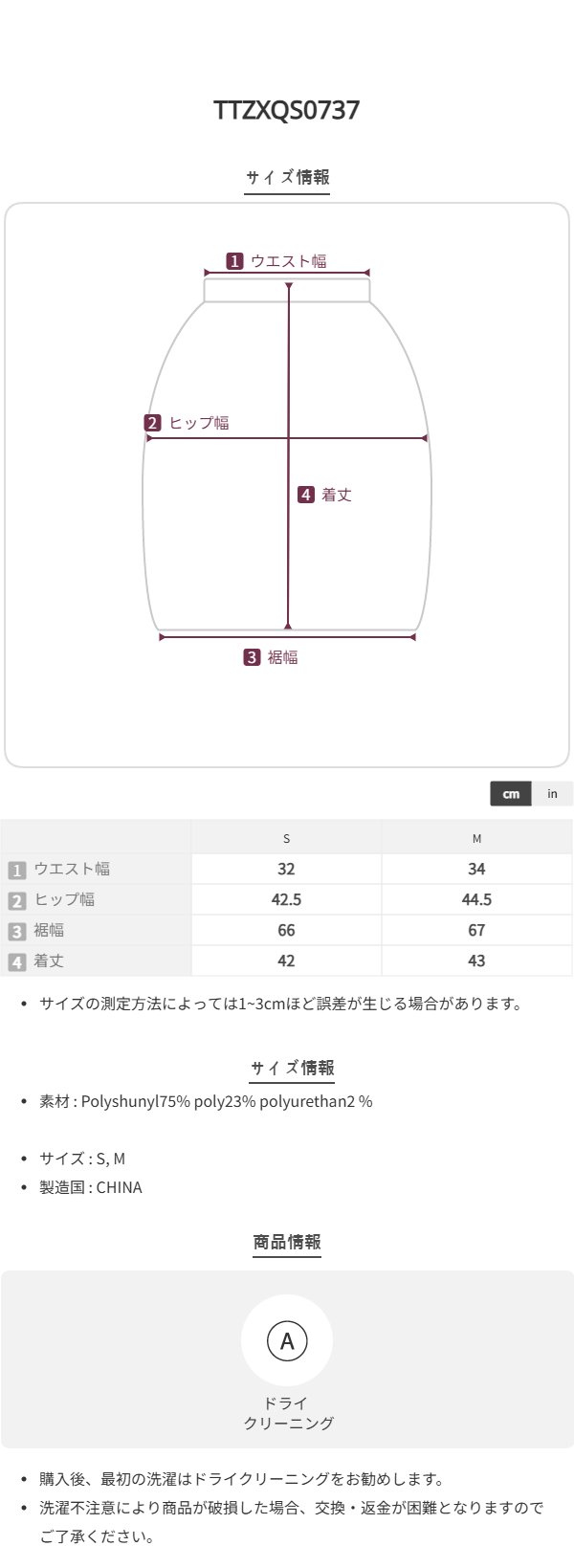Switch size units to inches
Viewport: 574px width, 1568px height.
(x=552, y=794)
